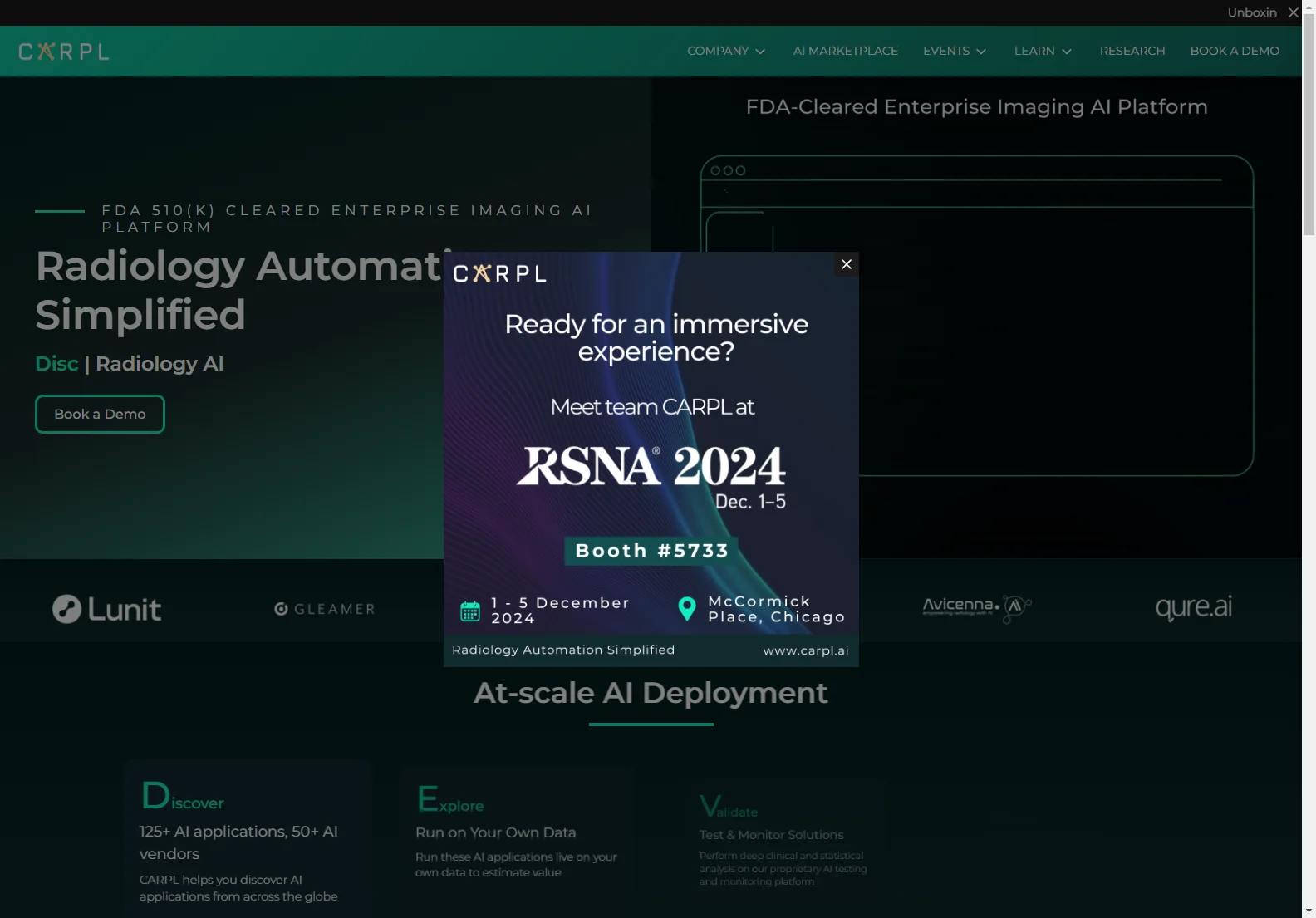Click '125+ AI applications, 50+ AI vendors' text
1316x918 pixels.
[x=238, y=842]
